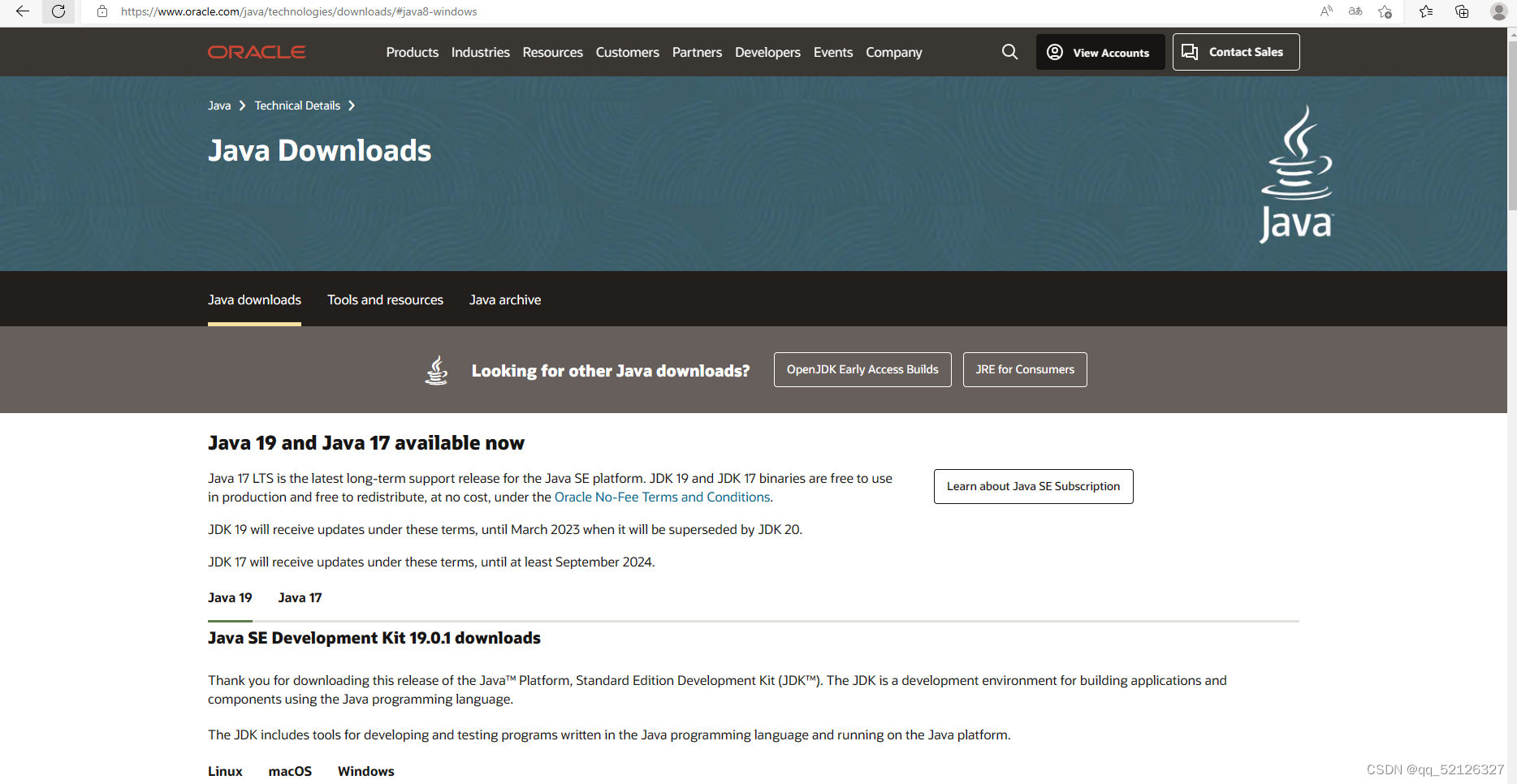The height and width of the screenshot is (784, 1517).
Task: Click Learn about Java SE Subscription
Action: (1033, 486)
